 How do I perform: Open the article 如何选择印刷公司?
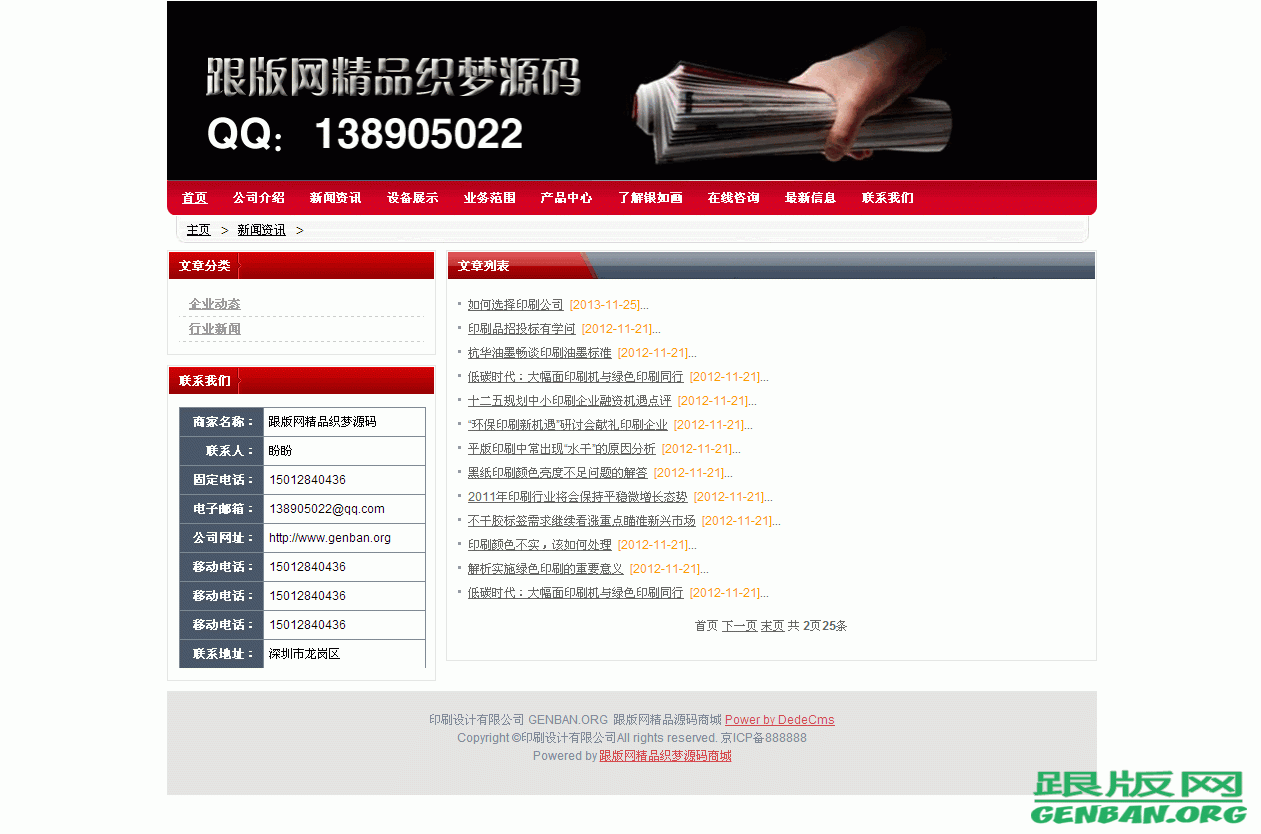514,304
